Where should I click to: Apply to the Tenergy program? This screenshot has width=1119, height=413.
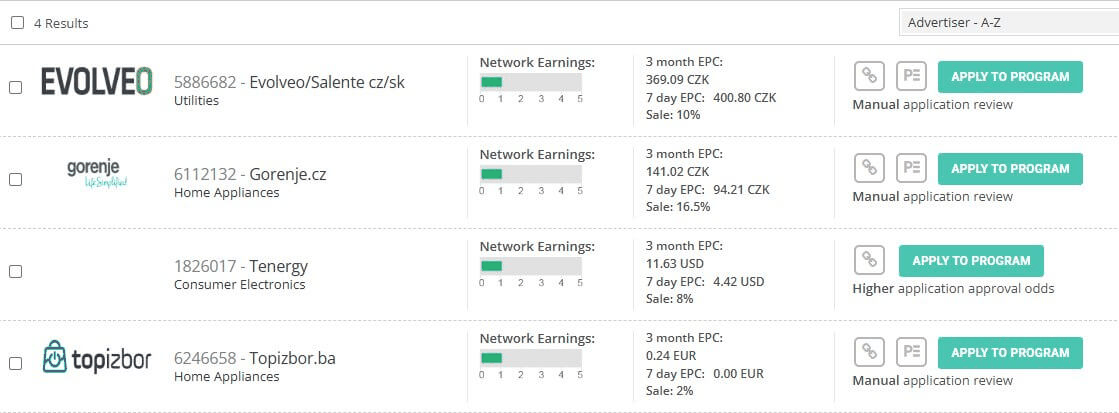tap(971, 260)
